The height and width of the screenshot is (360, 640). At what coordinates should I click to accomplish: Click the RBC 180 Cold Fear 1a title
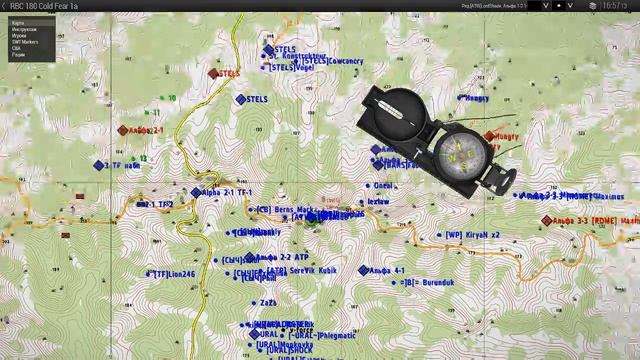[44, 6]
